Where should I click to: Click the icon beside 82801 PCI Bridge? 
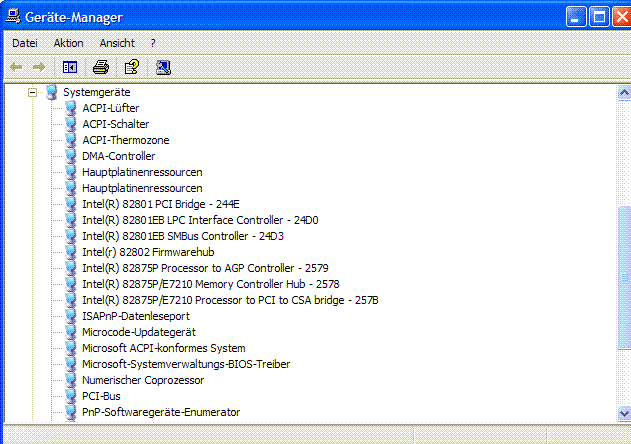[71, 204]
